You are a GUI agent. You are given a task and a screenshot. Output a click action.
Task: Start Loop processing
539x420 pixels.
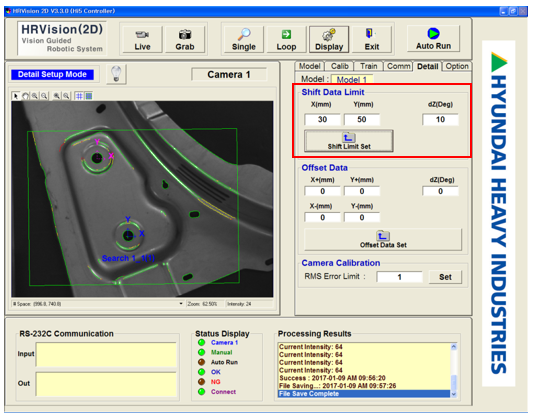(x=286, y=40)
